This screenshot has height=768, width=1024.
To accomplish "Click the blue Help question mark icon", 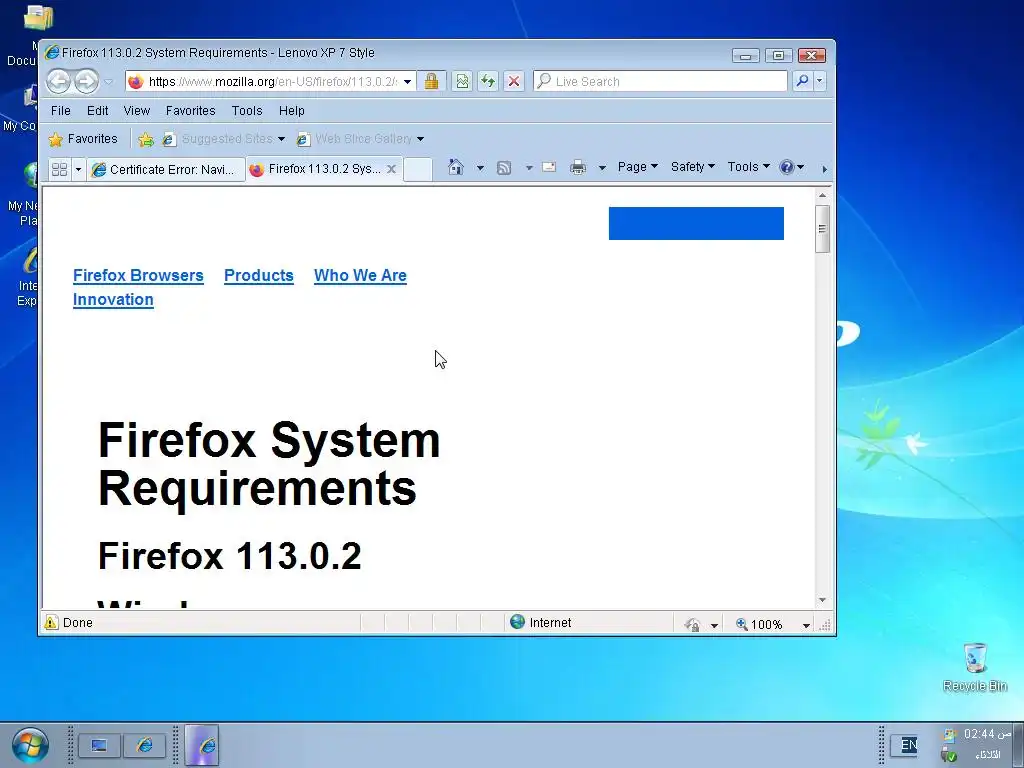I will coord(787,167).
